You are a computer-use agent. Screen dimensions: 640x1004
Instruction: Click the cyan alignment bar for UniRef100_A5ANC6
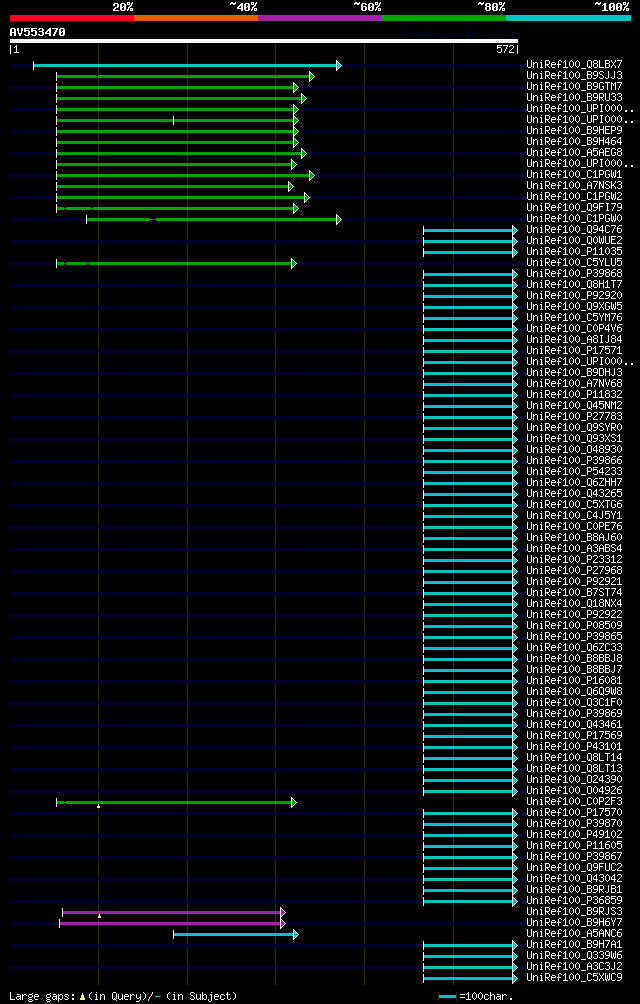[x=236, y=934]
